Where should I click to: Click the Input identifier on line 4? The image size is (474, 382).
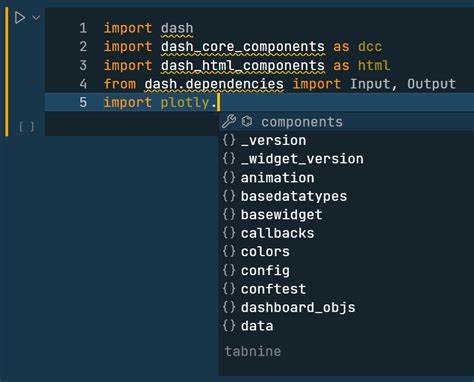(370, 84)
